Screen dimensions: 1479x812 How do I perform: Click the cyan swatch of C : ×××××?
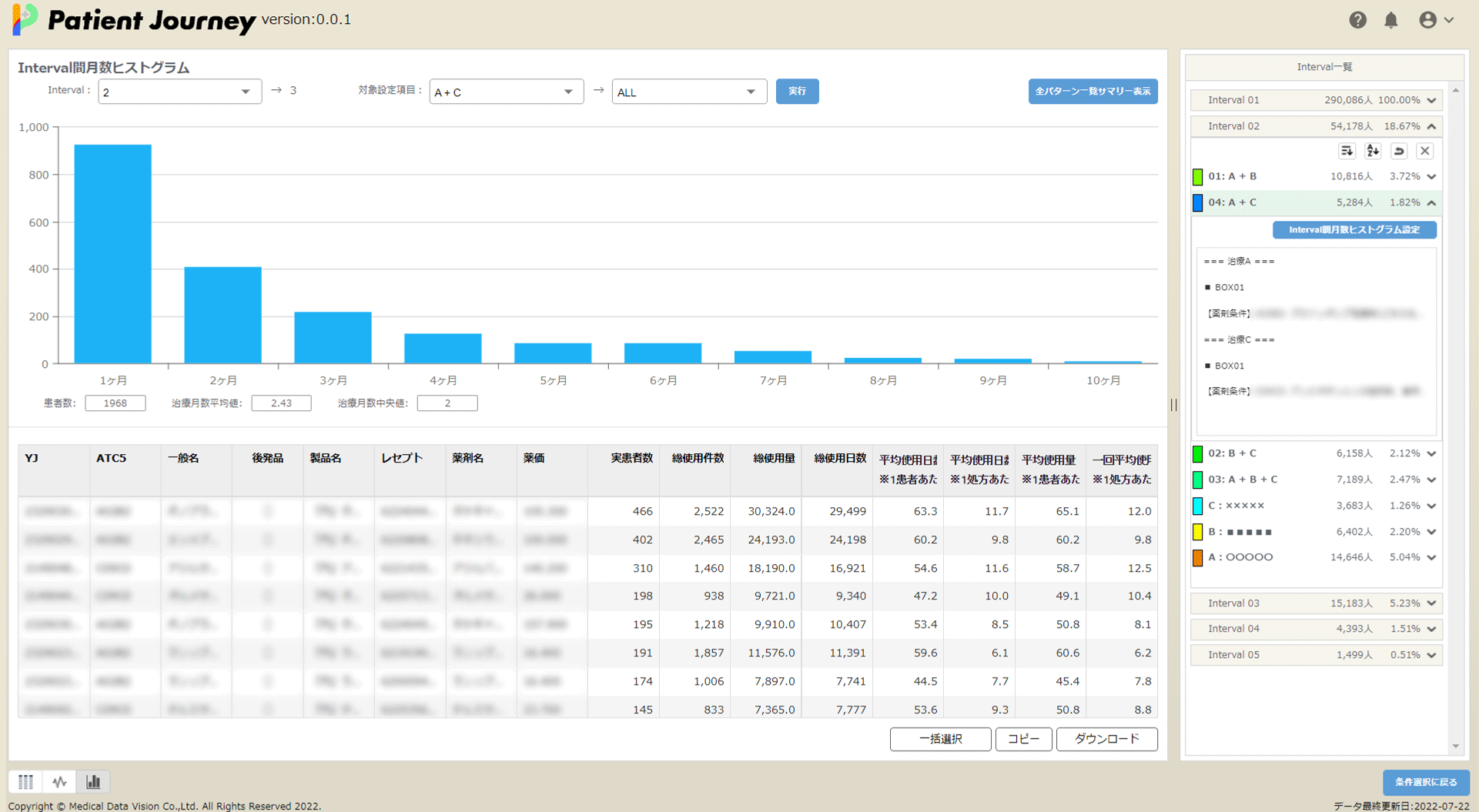[x=1197, y=506]
